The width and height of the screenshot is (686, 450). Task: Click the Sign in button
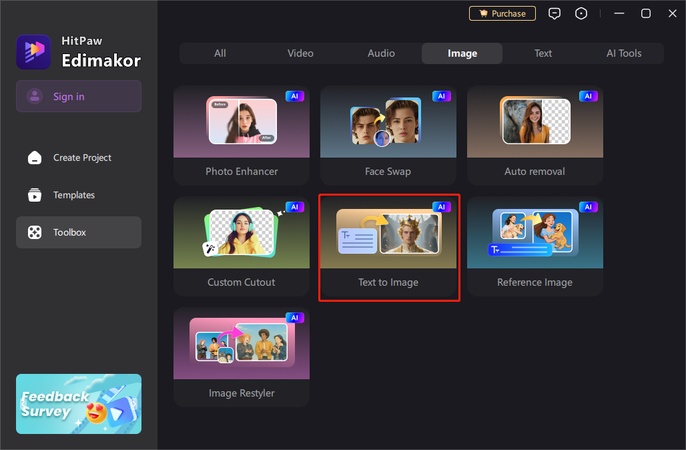tap(79, 96)
